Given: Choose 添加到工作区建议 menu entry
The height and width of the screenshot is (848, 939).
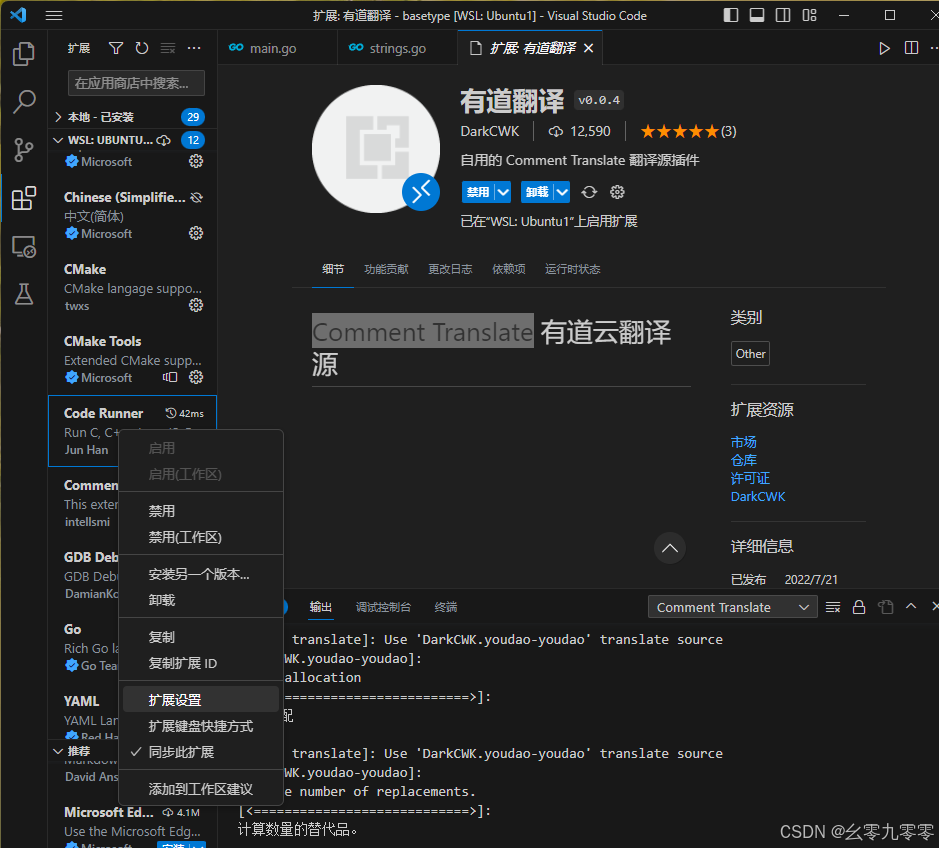Looking at the screenshot, I should tap(201, 789).
